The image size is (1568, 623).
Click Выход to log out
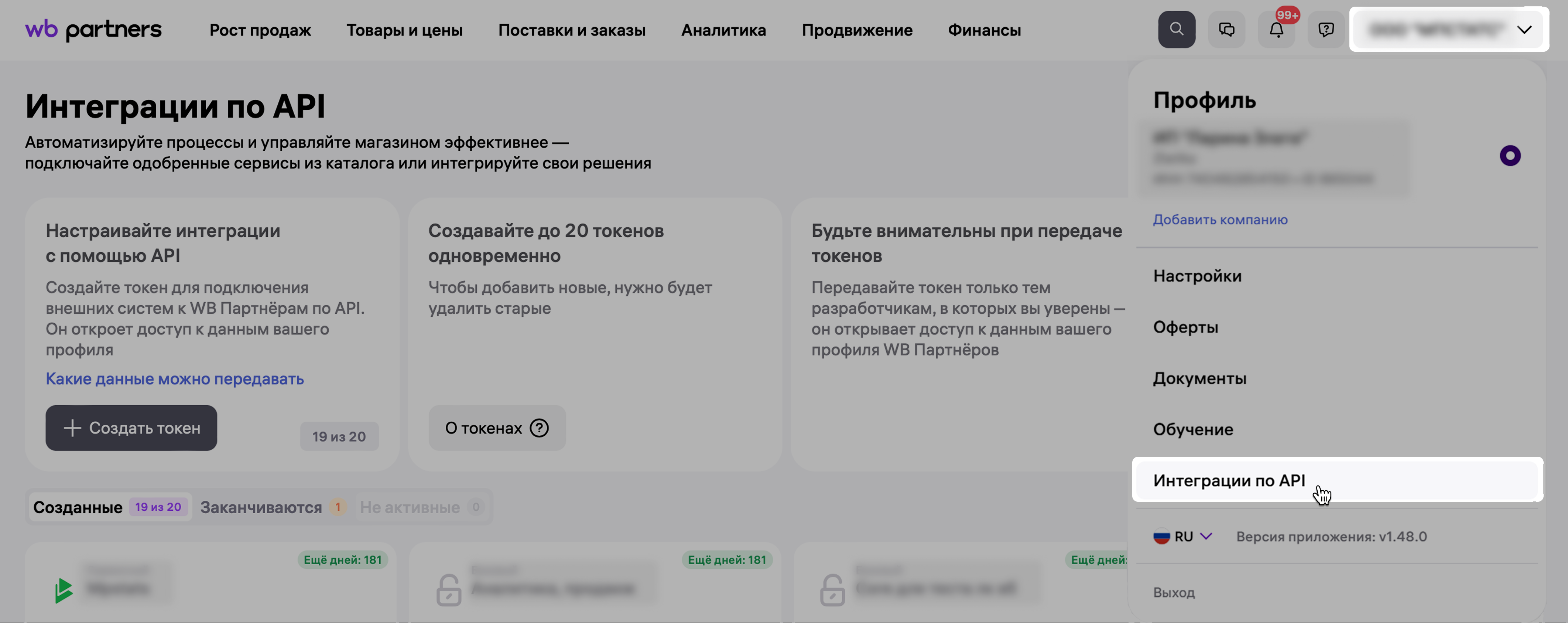pos(1174,593)
